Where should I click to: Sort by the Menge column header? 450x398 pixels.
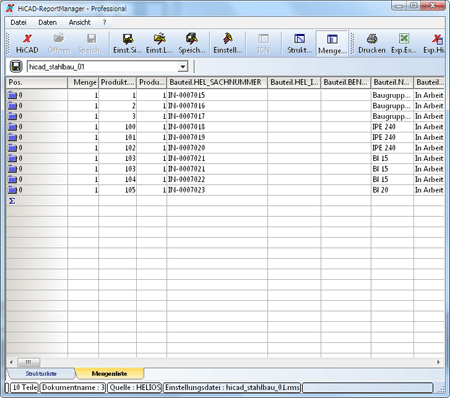(x=83, y=82)
